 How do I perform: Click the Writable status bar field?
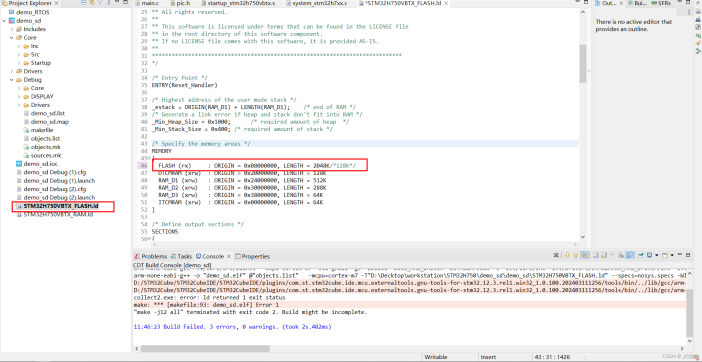(x=436, y=357)
